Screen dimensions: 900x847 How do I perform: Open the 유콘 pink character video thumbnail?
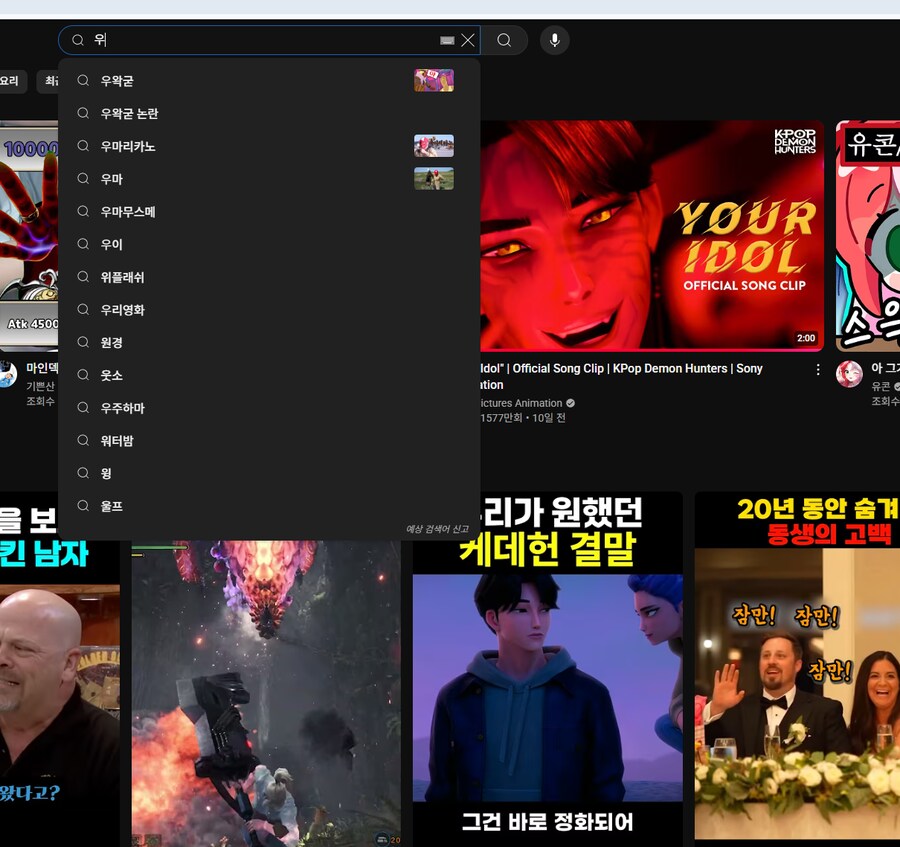tap(868, 235)
